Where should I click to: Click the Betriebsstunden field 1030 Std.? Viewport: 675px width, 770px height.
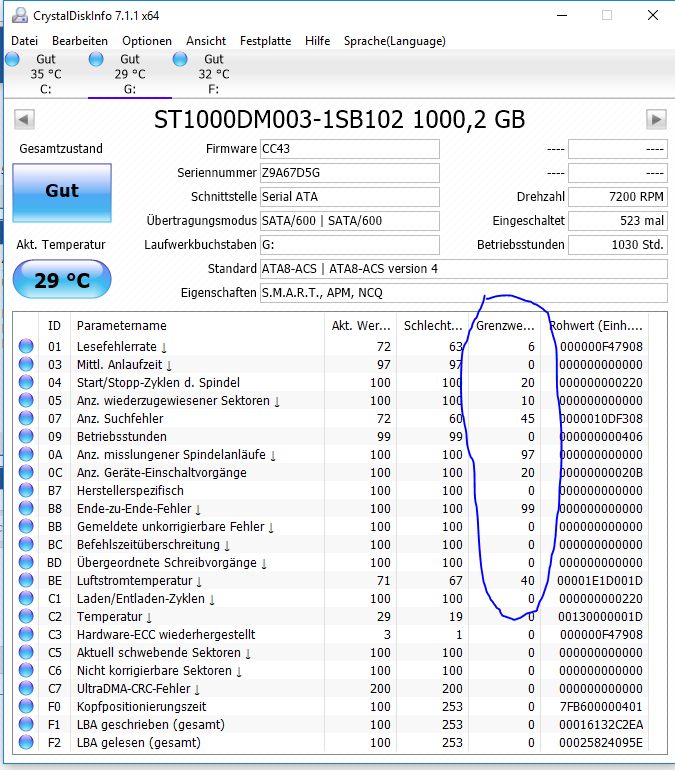618,245
